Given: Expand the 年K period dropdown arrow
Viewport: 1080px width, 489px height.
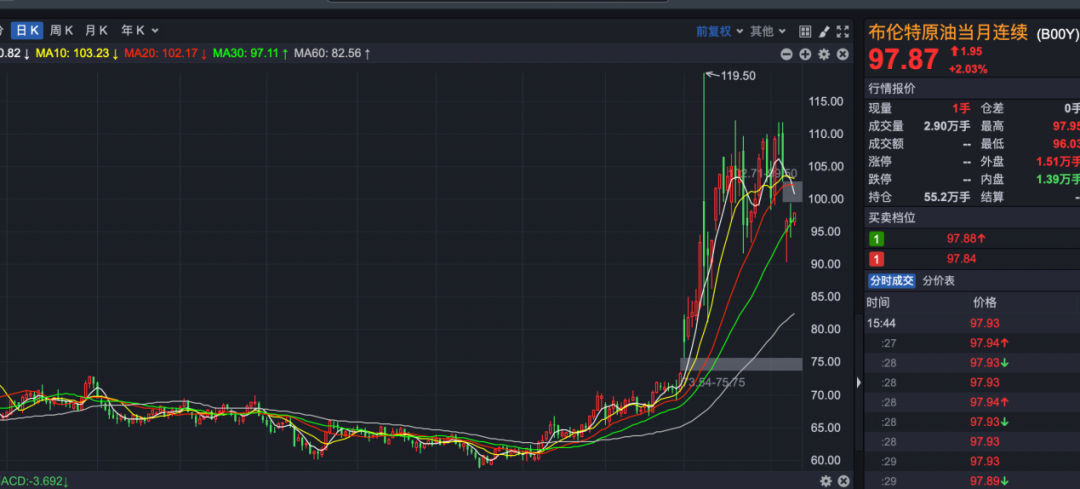Looking at the screenshot, I should [155, 30].
